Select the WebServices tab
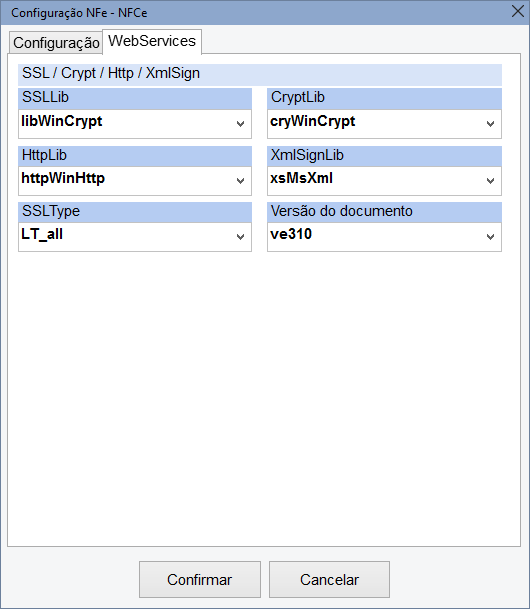 pyautogui.click(x=152, y=41)
